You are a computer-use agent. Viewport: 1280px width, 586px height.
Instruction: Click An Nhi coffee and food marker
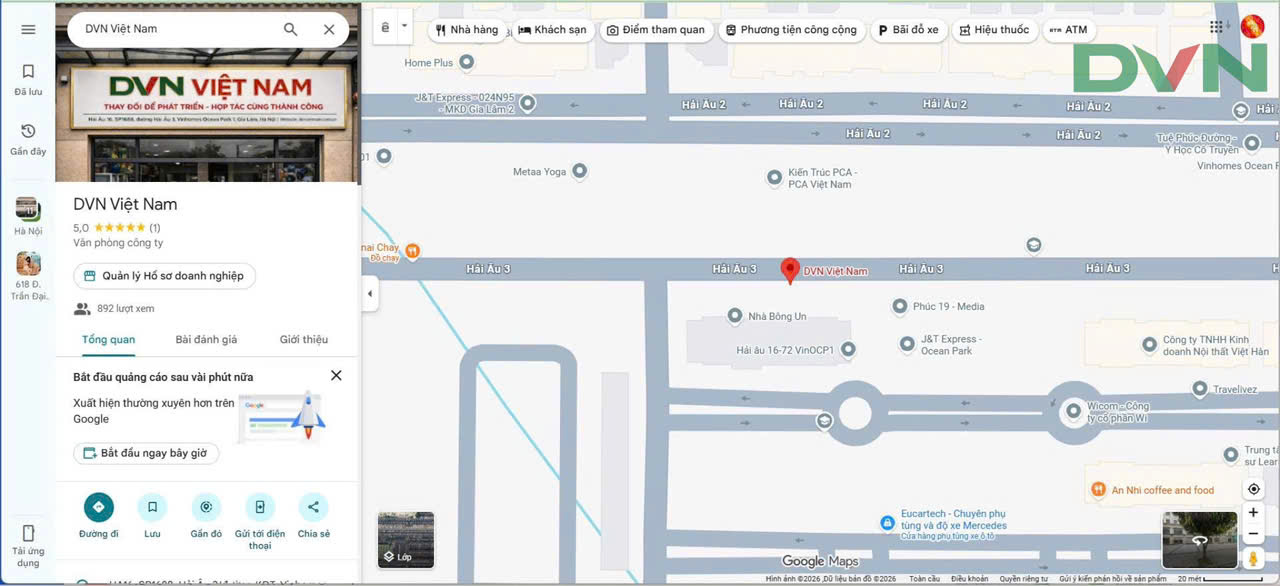(1098, 490)
